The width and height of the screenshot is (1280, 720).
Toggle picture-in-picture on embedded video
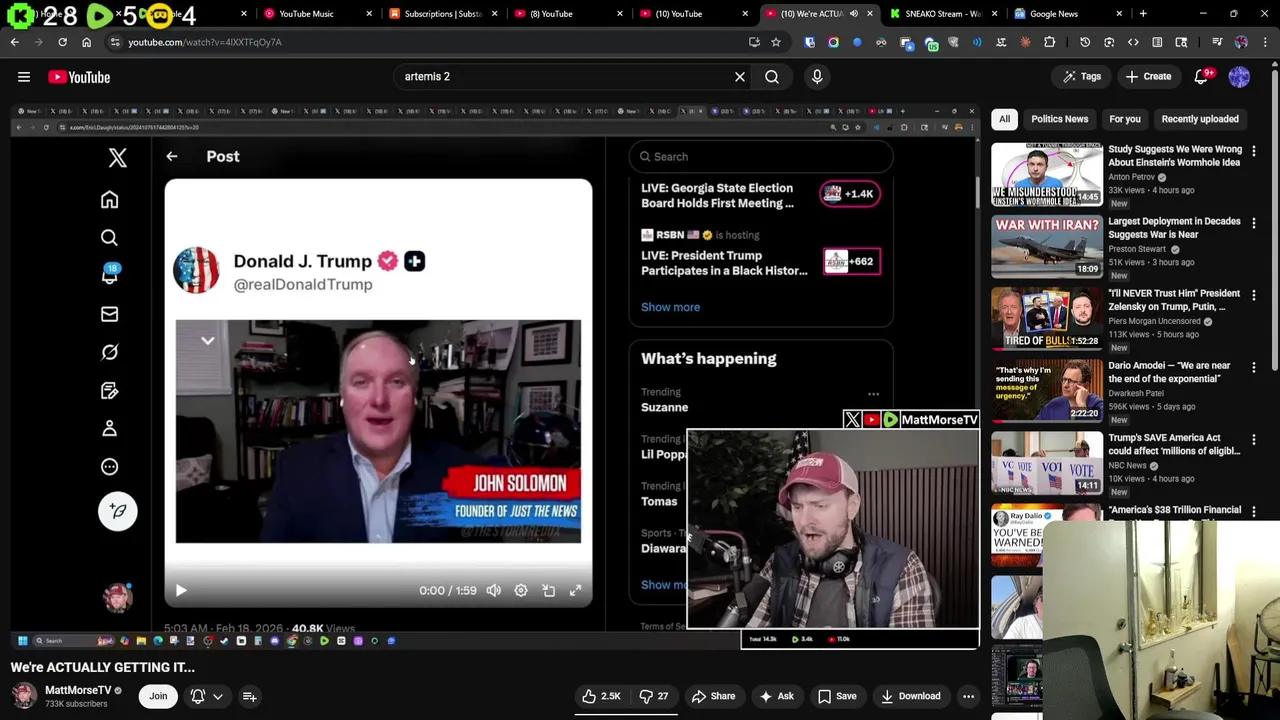(x=548, y=591)
